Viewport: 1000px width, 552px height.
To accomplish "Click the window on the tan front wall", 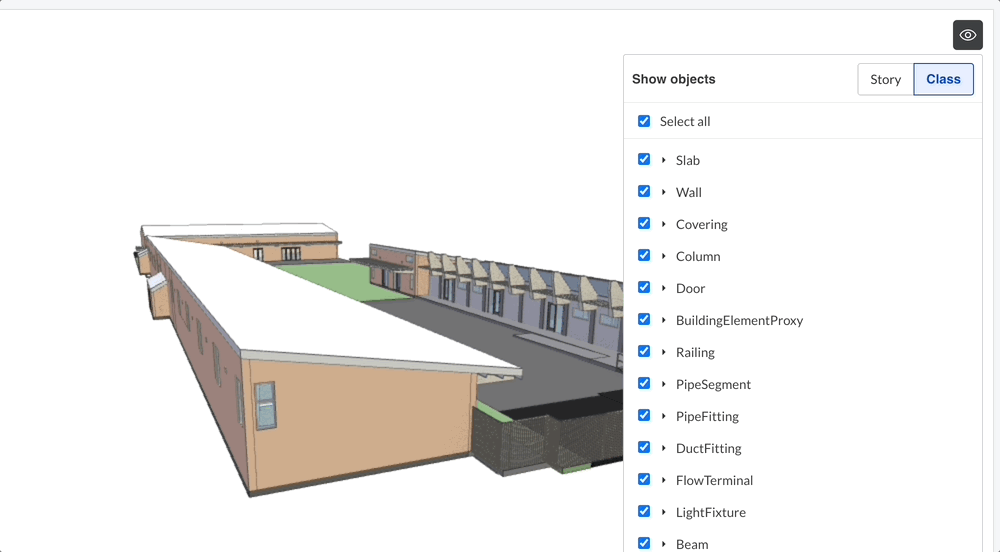I will pyautogui.click(x=265, y=405).
